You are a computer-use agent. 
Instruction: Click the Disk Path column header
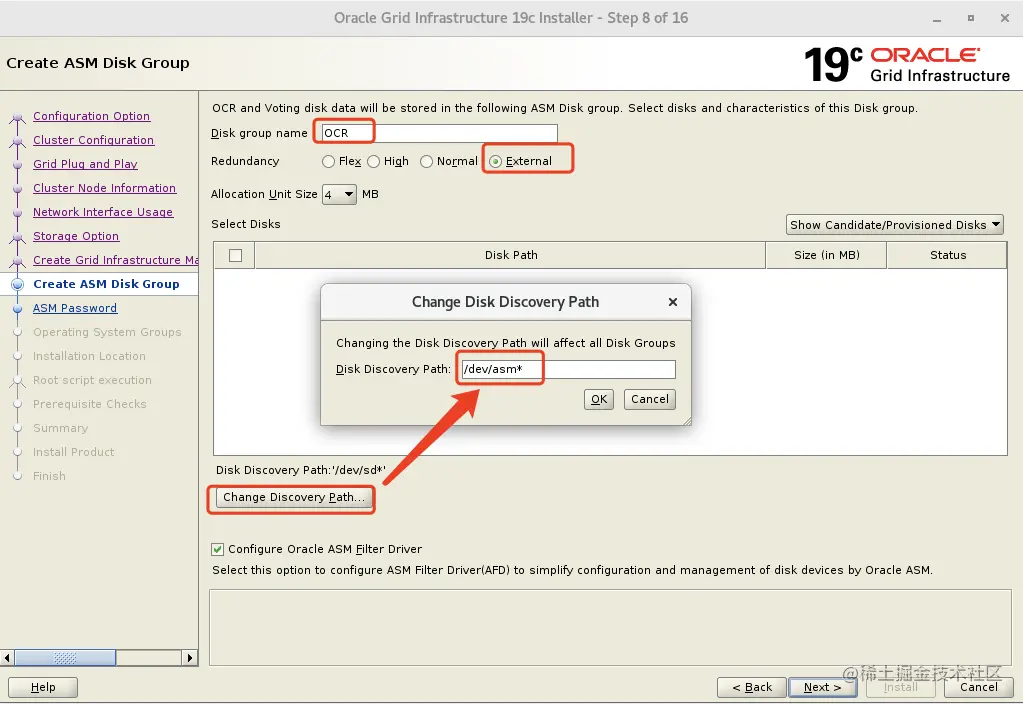pyautogui.click(x=511, y=255)
